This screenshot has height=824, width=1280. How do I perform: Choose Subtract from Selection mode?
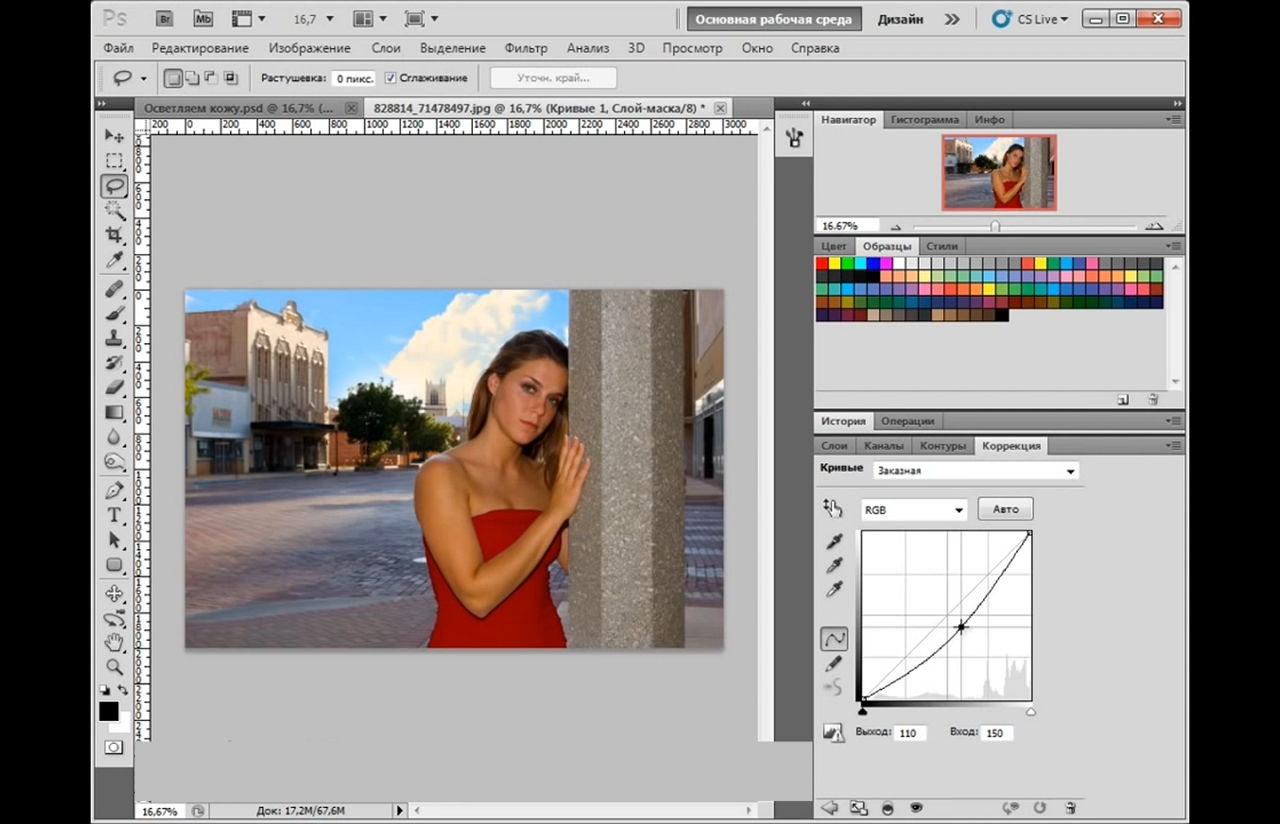tap(211, 78)
